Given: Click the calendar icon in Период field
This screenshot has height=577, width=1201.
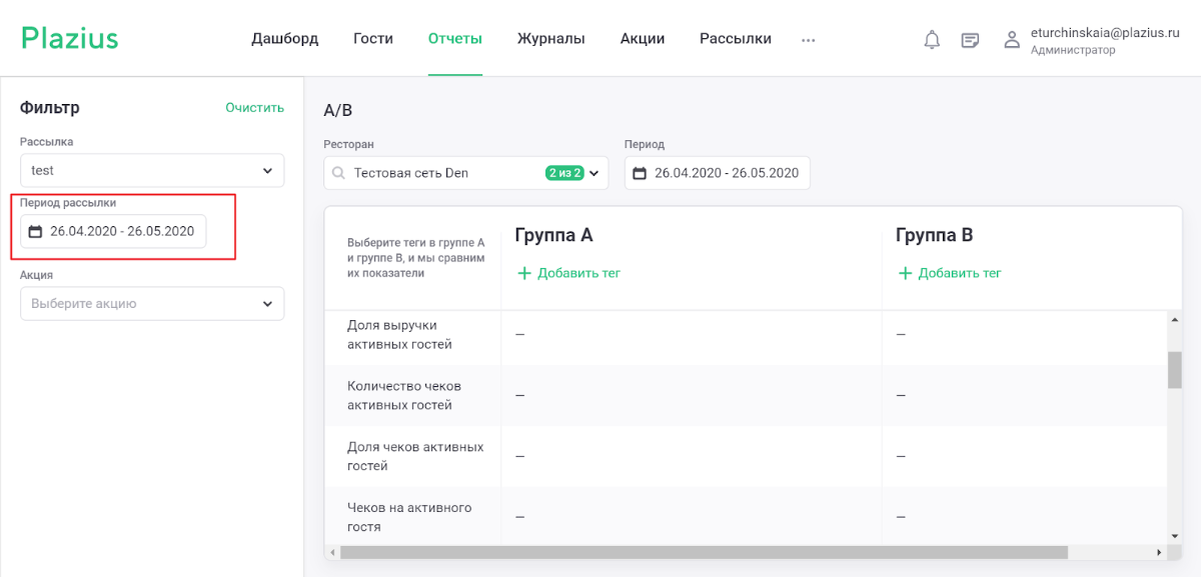Looking at the screenshot, I should click(x=640, y=173).
